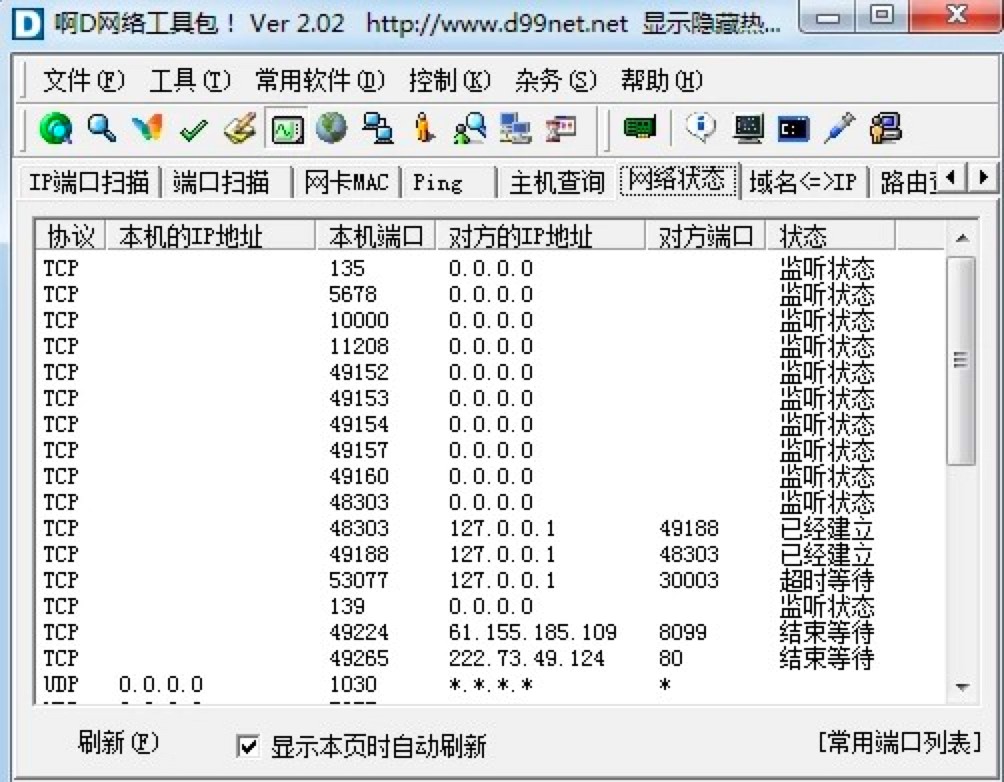
Task: Click the list scrollbar down arrow
Action: click(961, 687)
